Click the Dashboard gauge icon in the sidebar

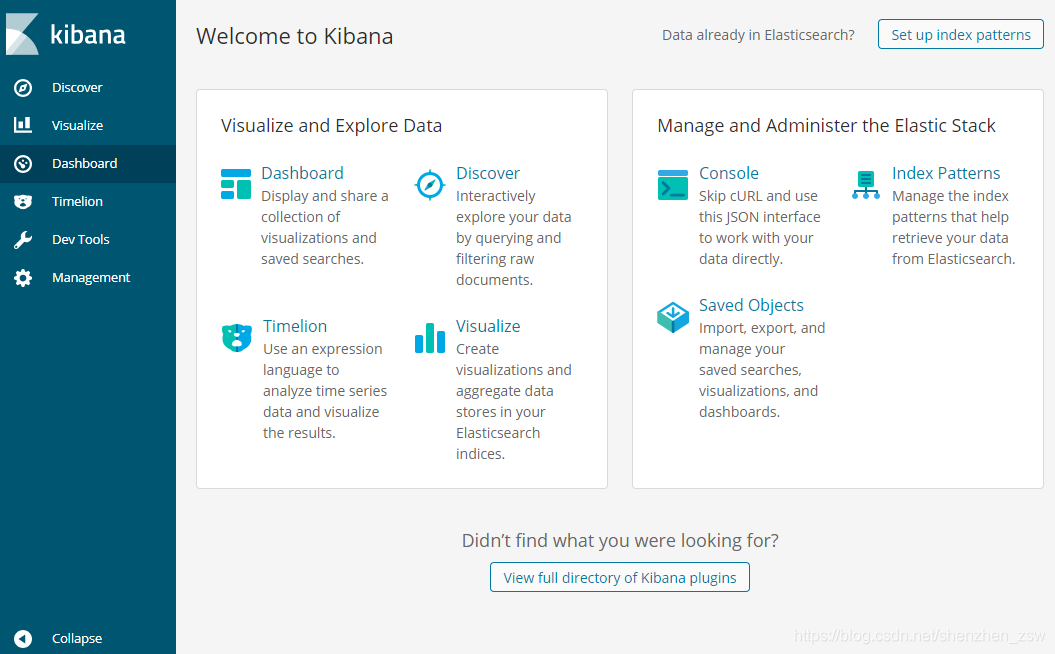coord(23,164)
